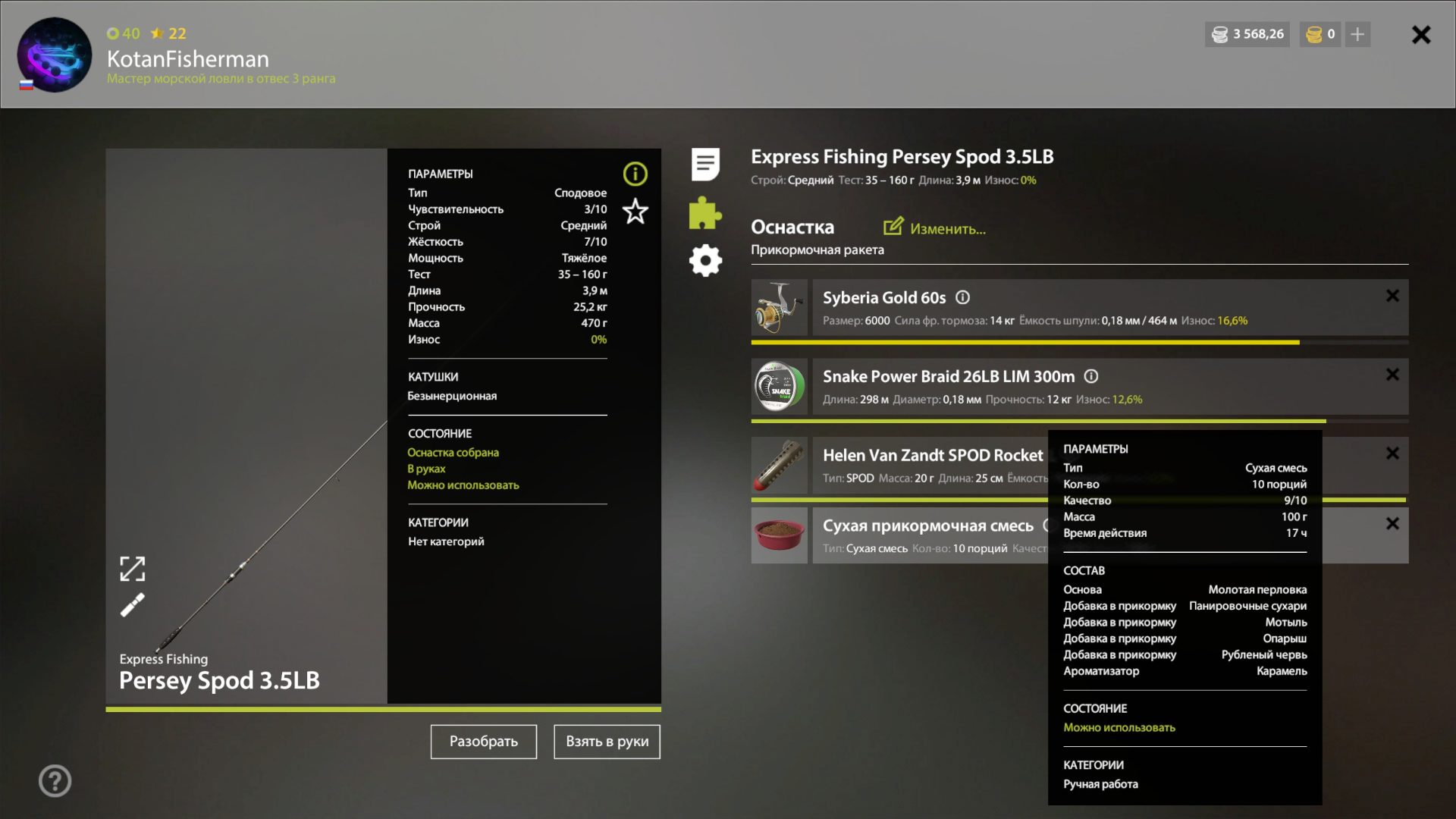Click the rod wear bar under preview
This screenshot has width=1456, height=819.
tap(383, 710)
